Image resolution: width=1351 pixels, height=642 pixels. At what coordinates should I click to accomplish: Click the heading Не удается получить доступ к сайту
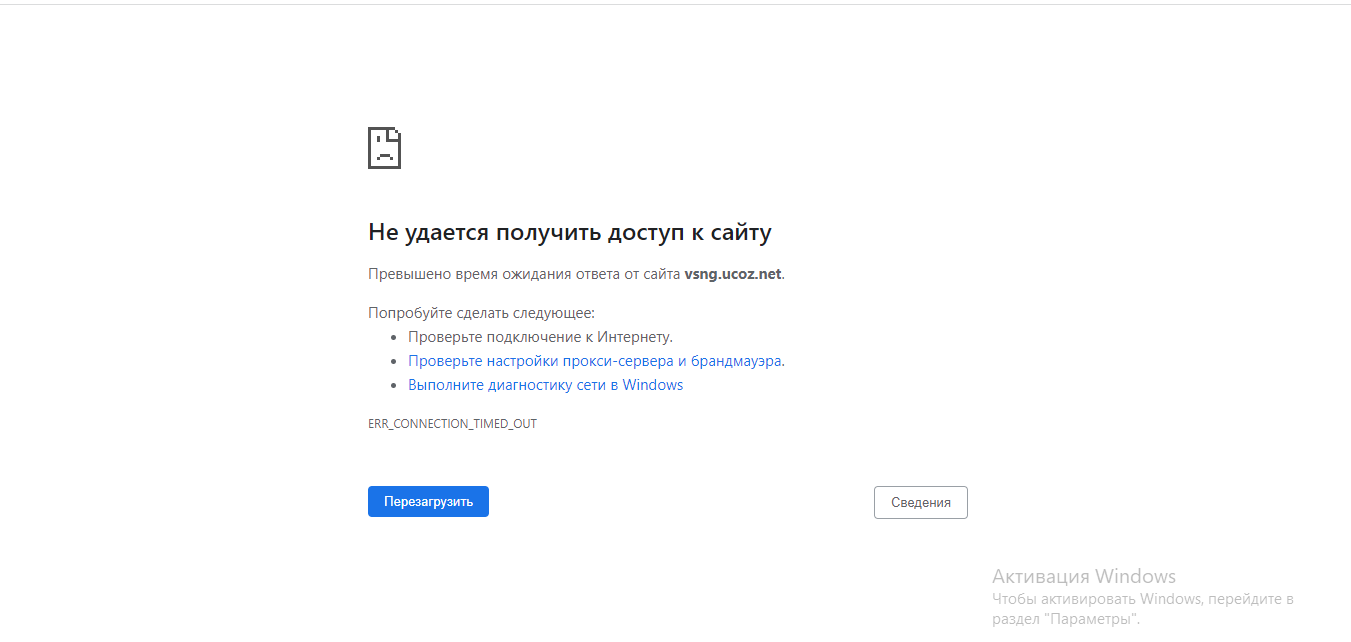click(570, 232)
